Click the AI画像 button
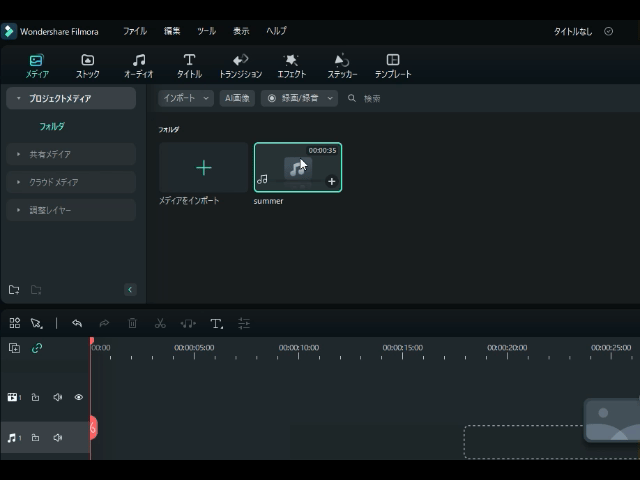This screenshot has width=640, height=480. tap(237, 98)
